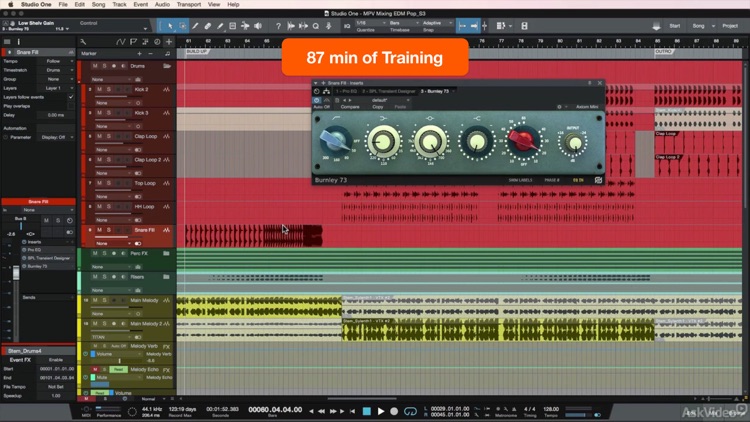The image size is (750, 422).
Task: Select the Mute tool
Action: point(232,26)
